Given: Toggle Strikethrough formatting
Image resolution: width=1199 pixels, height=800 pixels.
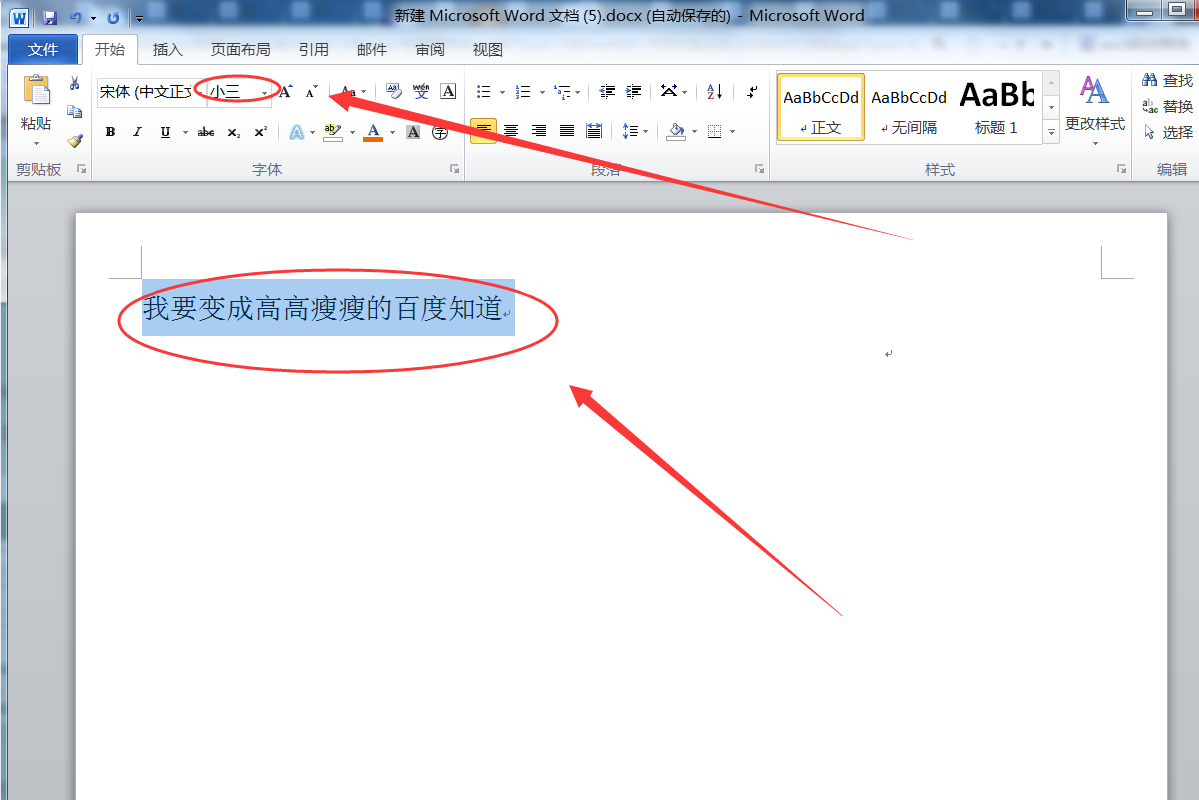Looking at the screenshot, I should pos(206,132).
